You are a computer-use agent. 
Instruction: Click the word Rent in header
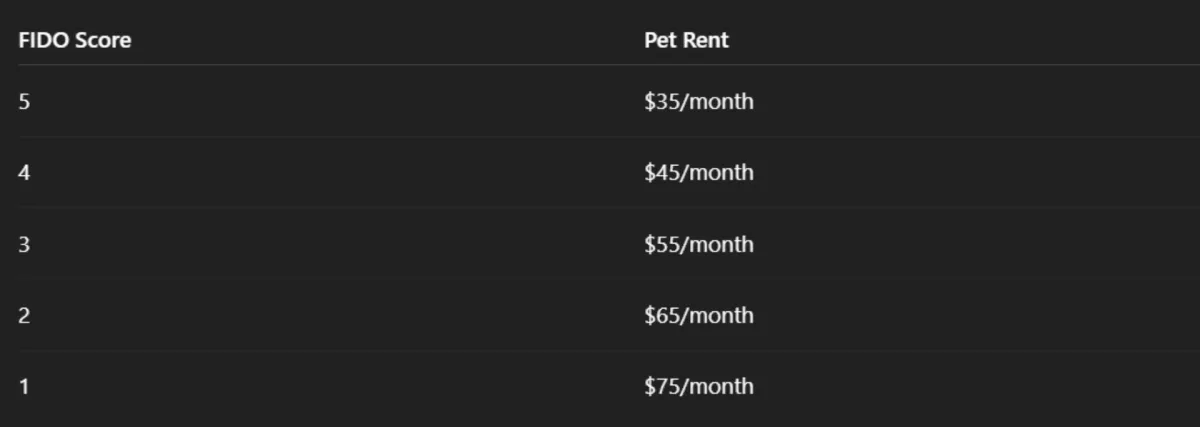[706, 41]
